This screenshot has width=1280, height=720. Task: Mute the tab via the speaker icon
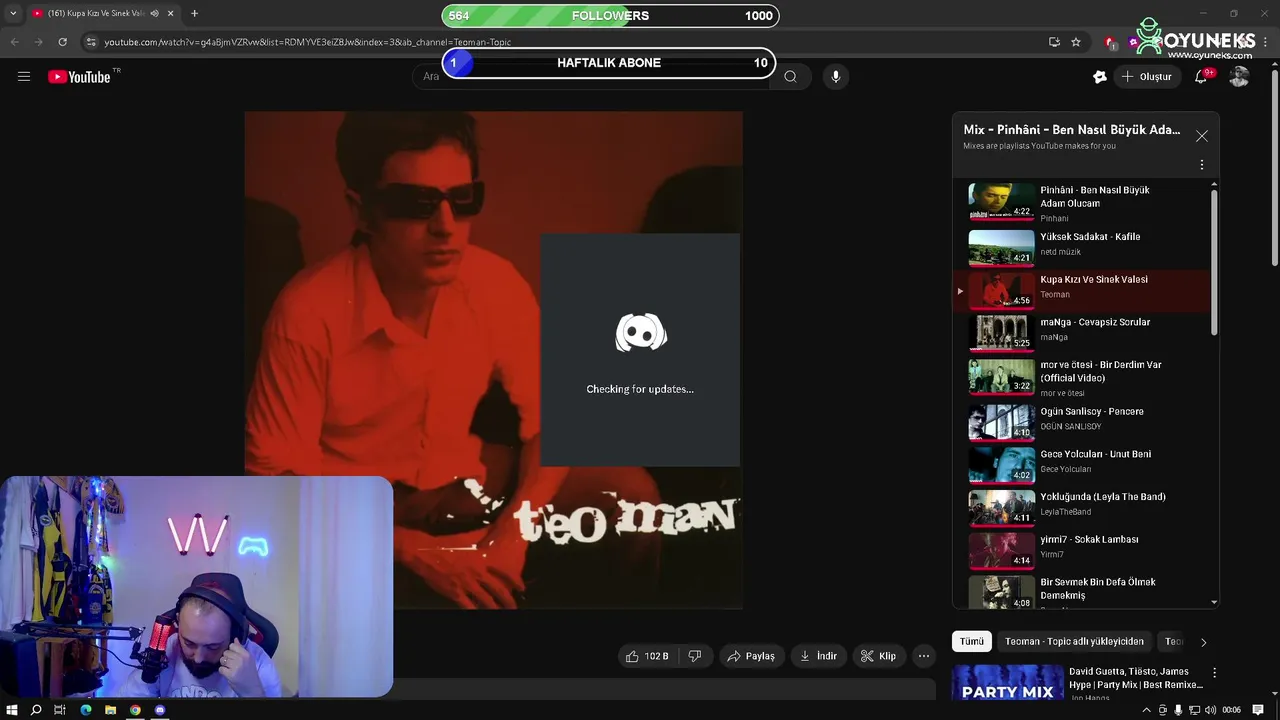(154, 14)
